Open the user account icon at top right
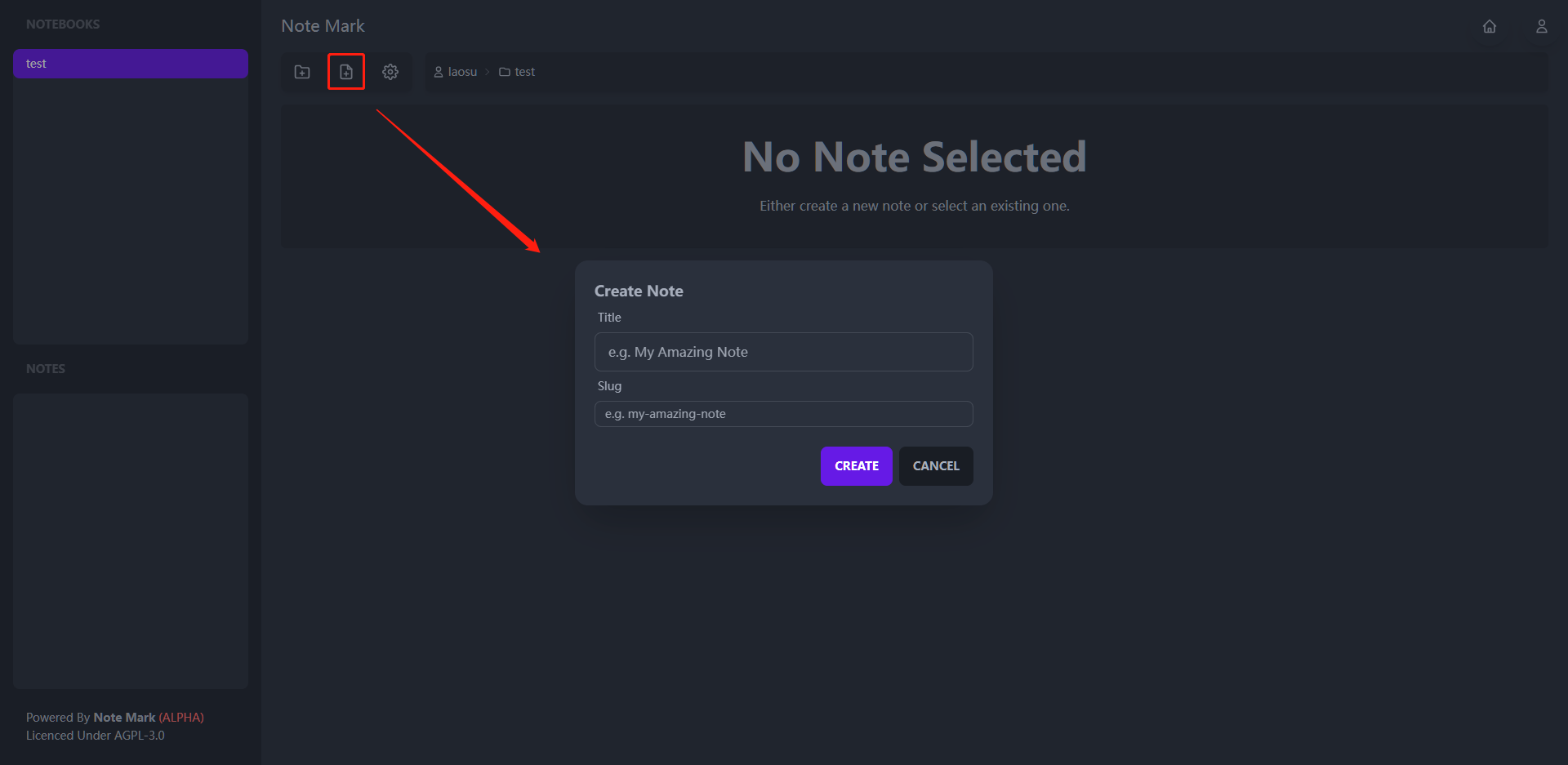Viewport: 1568px width, 765px height. tap(1542, 26)
